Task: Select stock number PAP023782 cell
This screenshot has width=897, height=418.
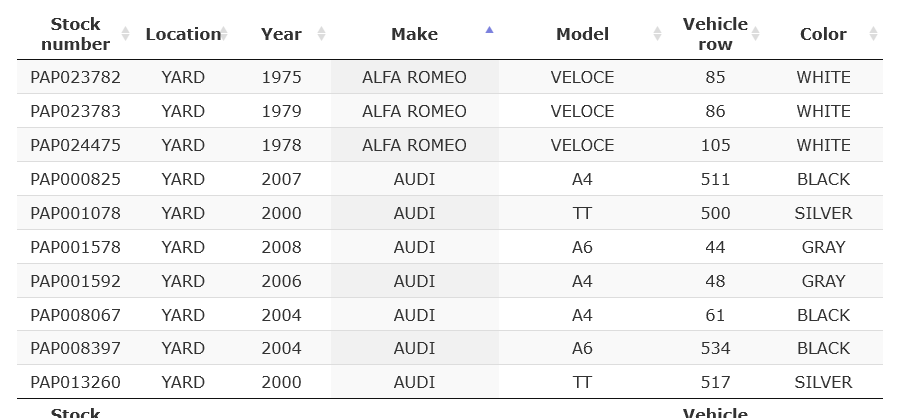Action: 75,77
